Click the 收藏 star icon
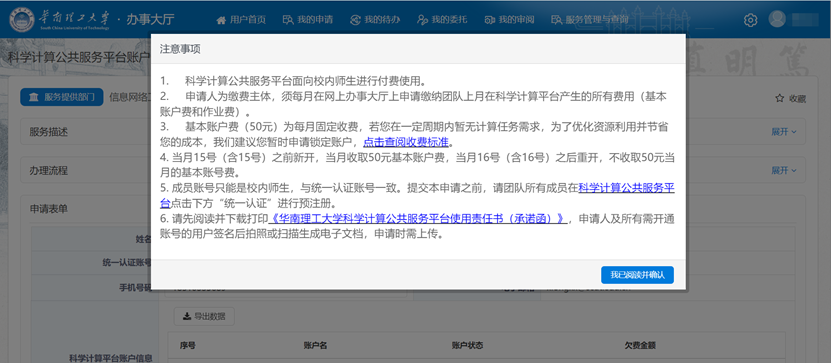This screenshot has width=831, height=363. click(779, 98)
